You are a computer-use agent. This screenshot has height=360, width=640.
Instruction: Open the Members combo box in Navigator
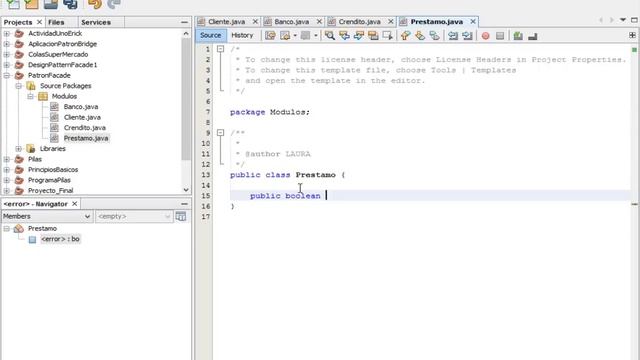click(x=47, y=216)
